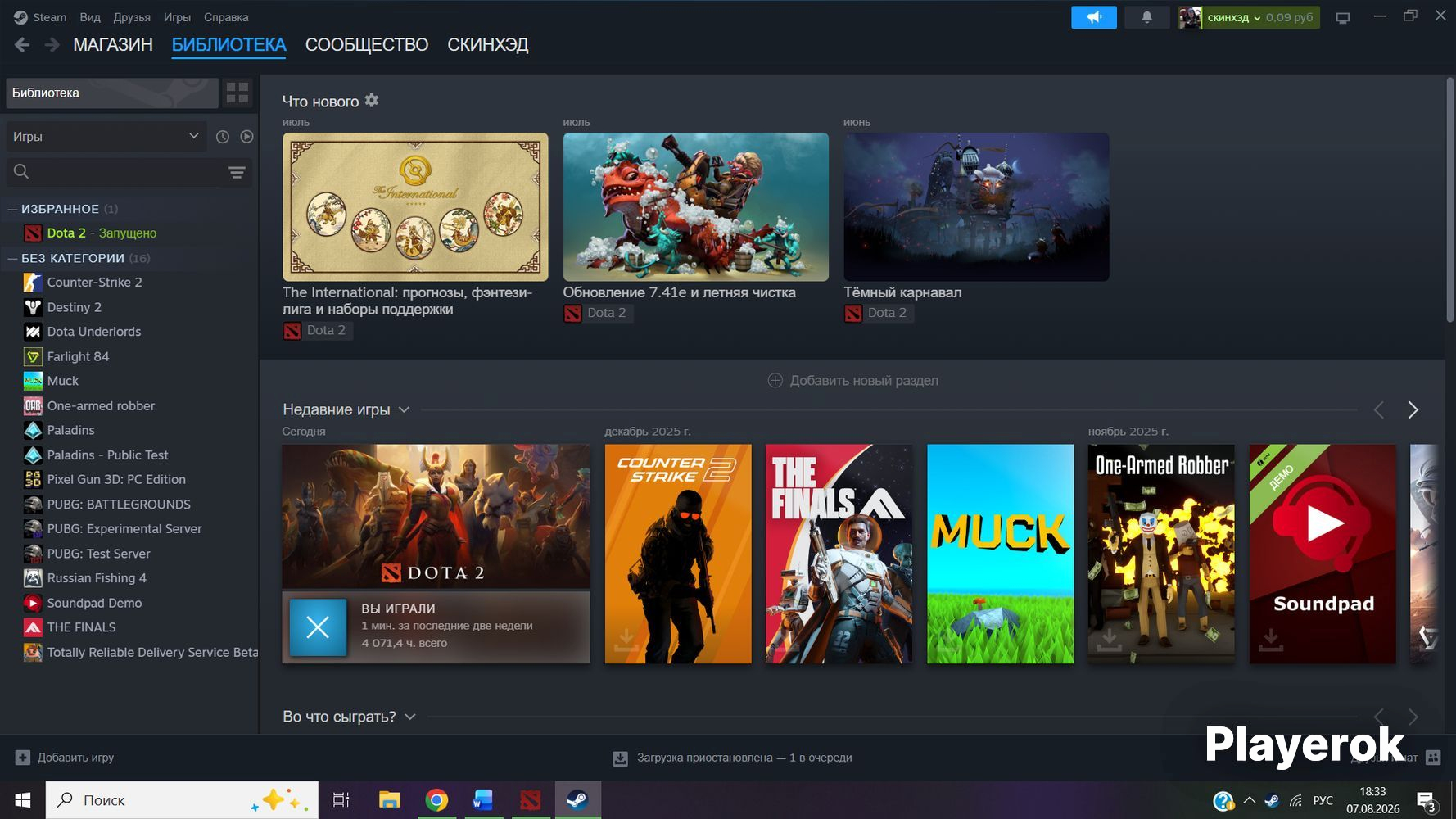Click the Add game plus icon
This screenshot has width=1456, height=819.
tap(23, 758)
